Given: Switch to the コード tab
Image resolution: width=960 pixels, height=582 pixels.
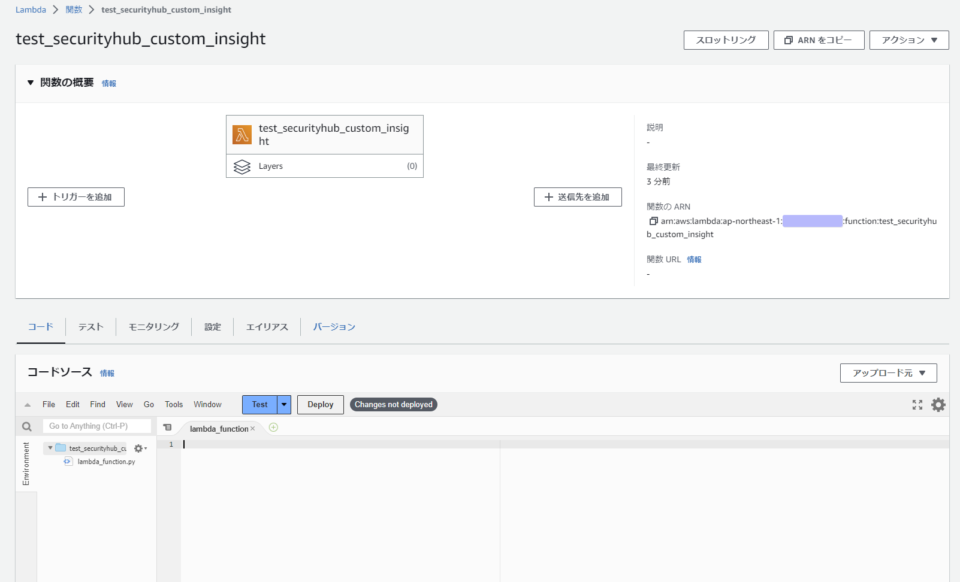Looking at the screenshot, I should point(40,327).
